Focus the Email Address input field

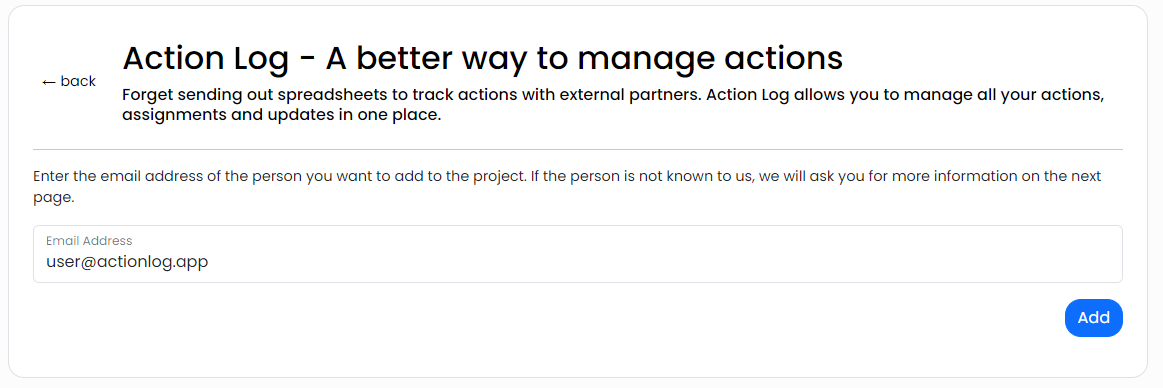click(577, 254)
